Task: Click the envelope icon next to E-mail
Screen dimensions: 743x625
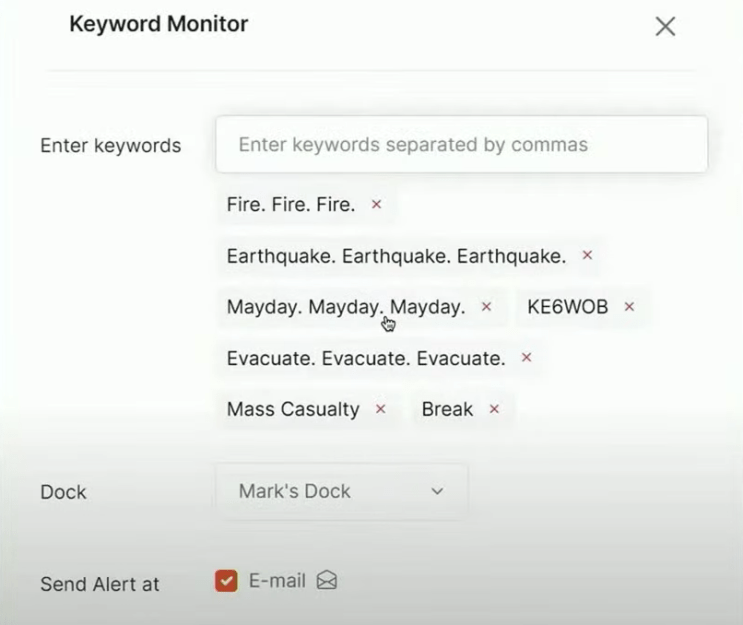Action: pos(327,581)
